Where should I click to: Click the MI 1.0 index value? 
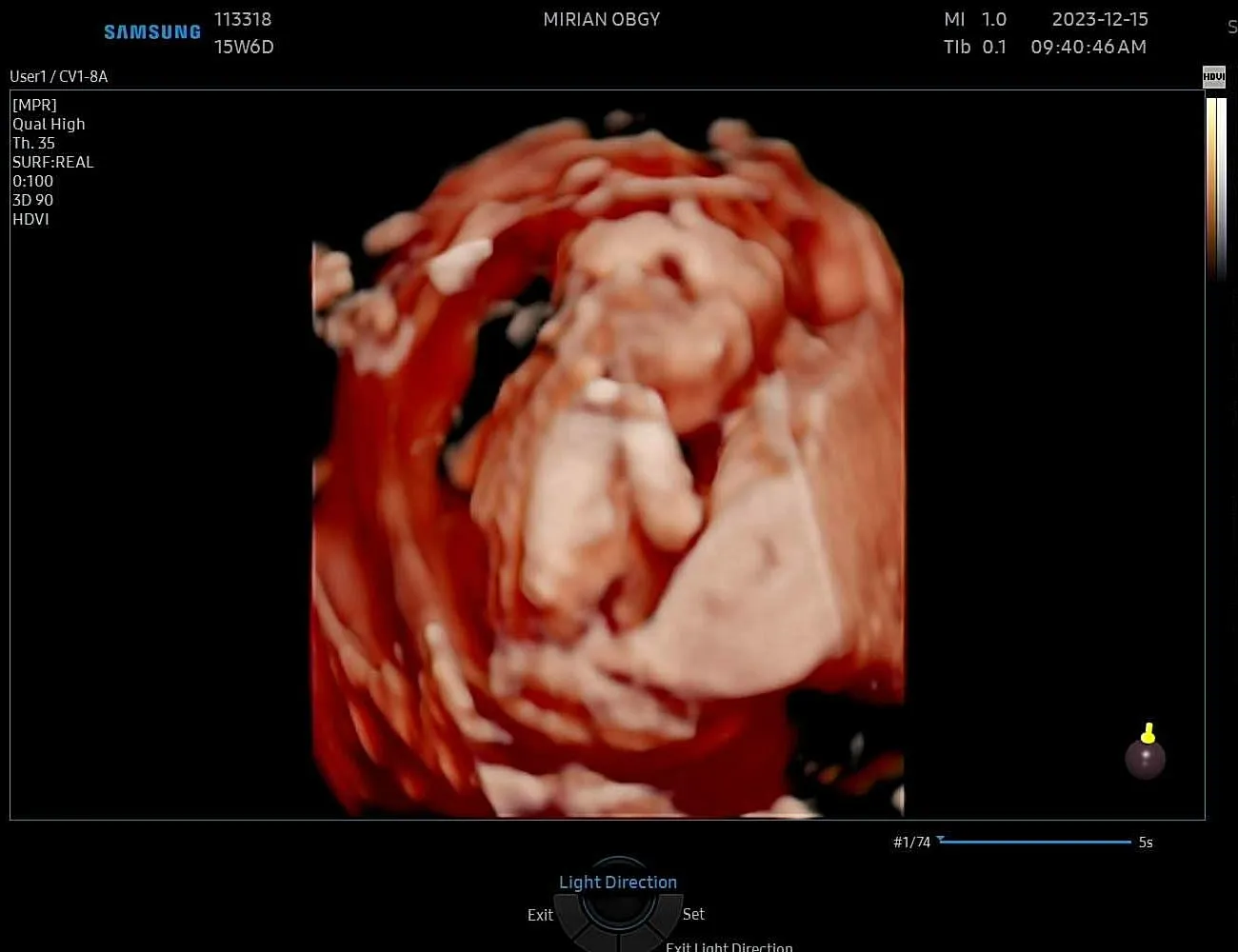coord(975,19)
